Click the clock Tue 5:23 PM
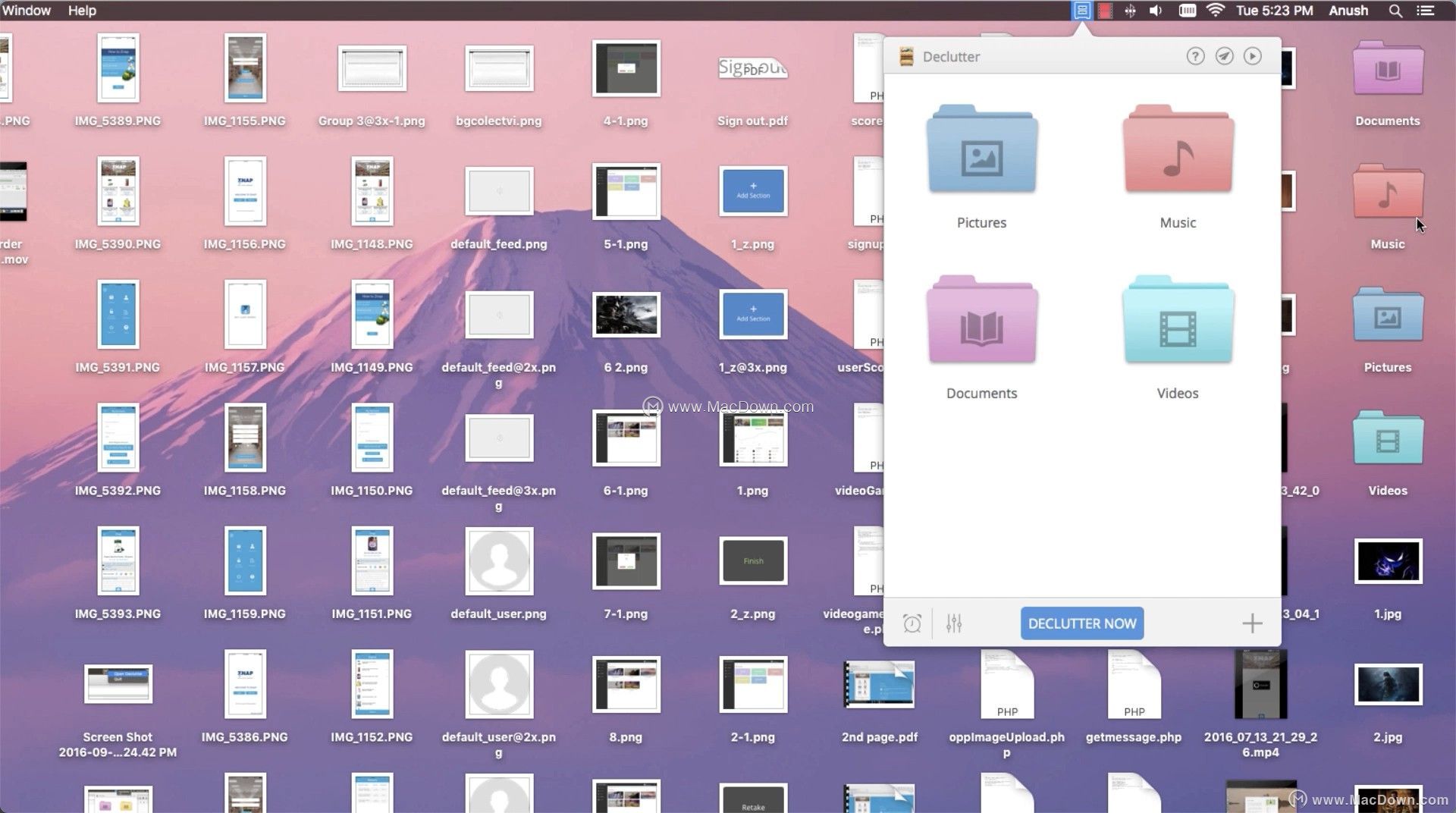Image resolution: width=1456 pixels, height=813 pixels. pyautogui.click(x=1275, y=11)
